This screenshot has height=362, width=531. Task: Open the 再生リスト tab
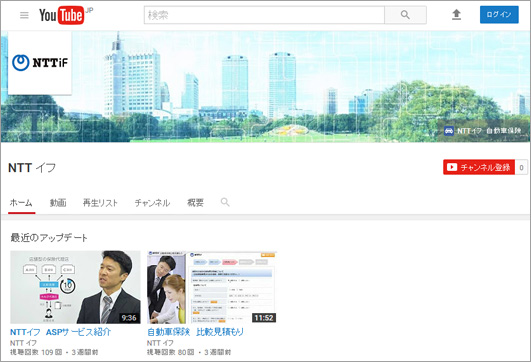point(100,203)
